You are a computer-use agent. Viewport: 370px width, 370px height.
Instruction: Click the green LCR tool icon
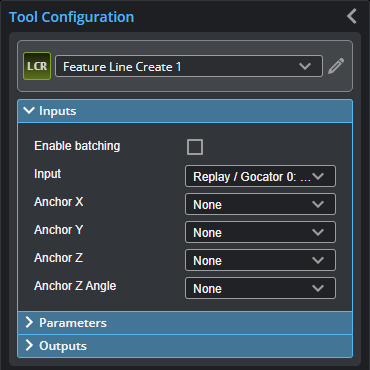(37, 66)
